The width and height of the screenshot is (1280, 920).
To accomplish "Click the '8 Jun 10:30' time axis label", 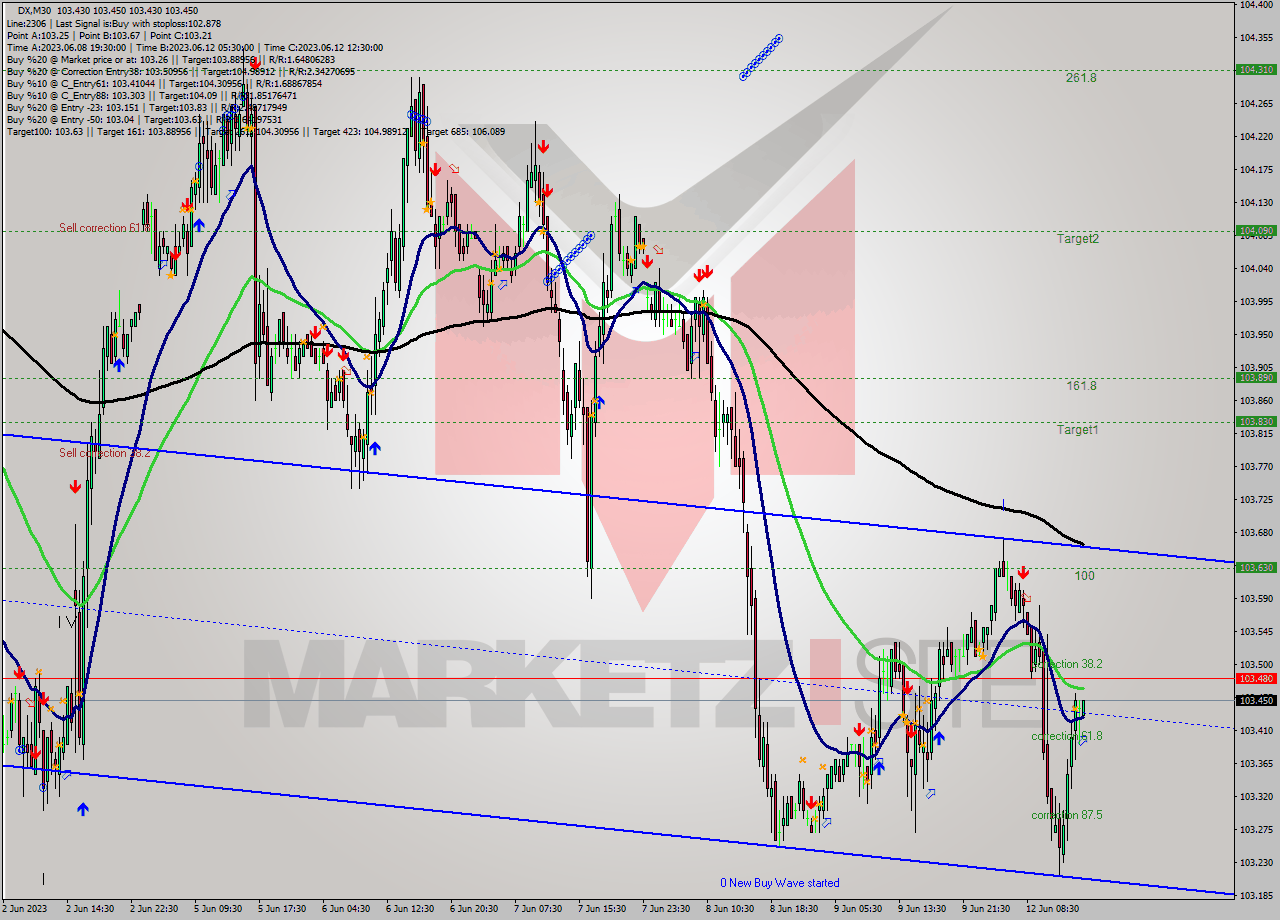I will 731,909.
